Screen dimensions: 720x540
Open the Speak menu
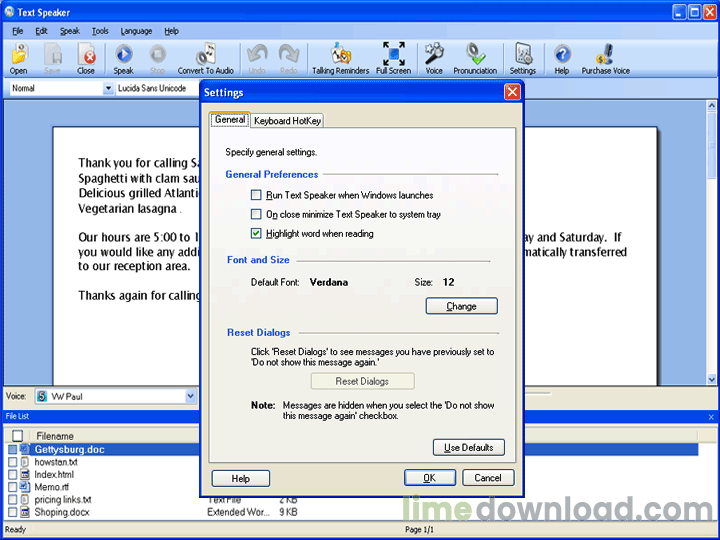pyautogui.click(x=70, y=31)
